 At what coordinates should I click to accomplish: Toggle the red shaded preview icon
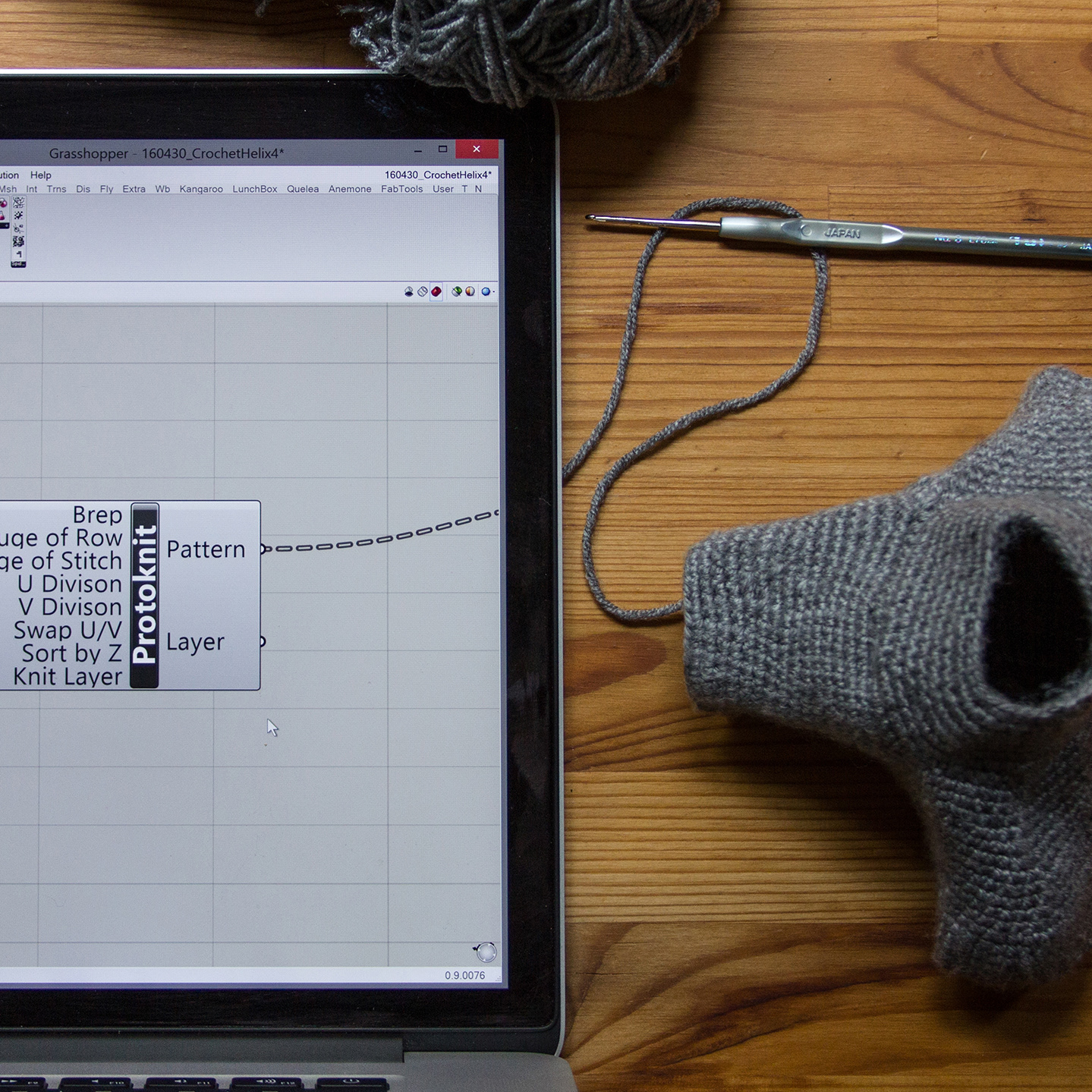click(436, 291)
